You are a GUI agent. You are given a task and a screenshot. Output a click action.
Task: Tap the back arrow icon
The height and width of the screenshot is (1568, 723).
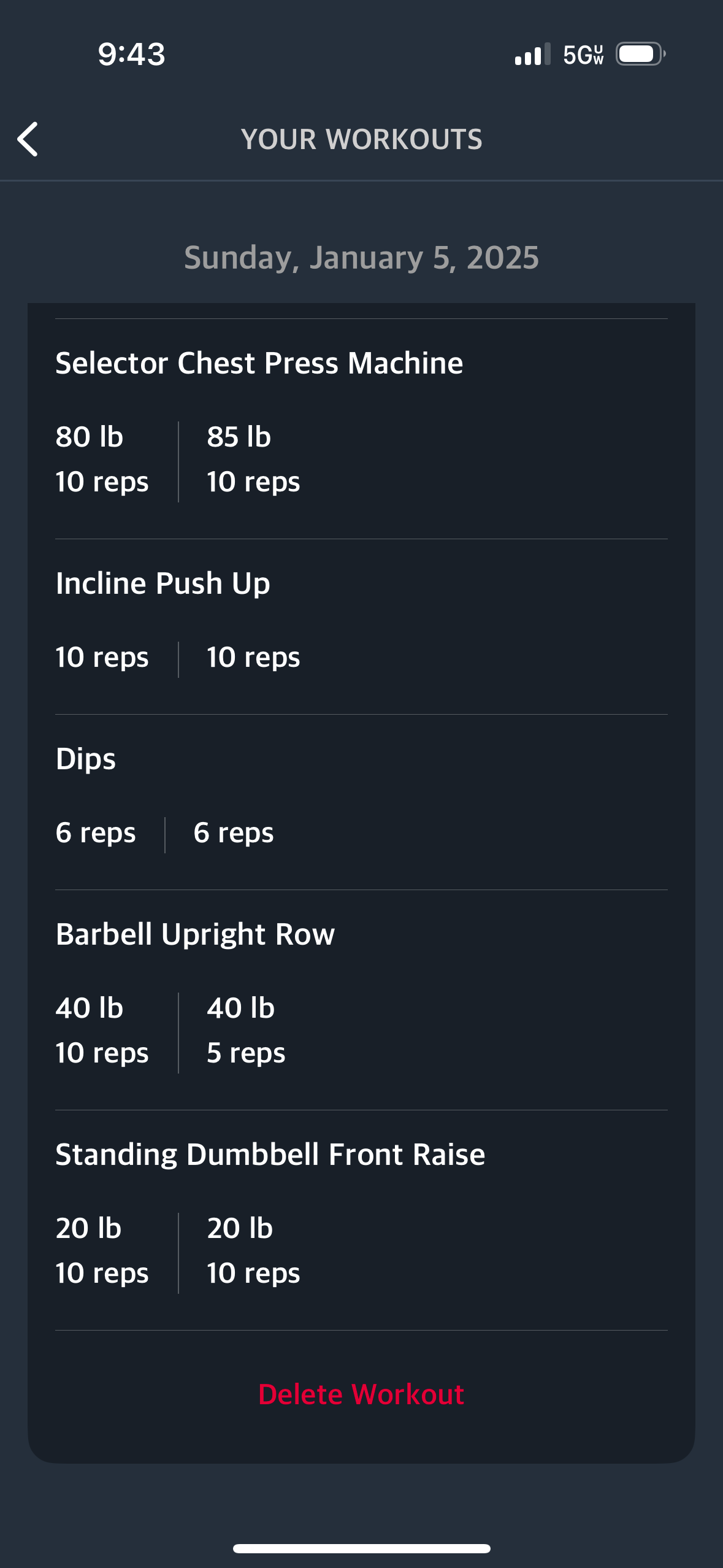pyautogui.click(x=28, y=139)
